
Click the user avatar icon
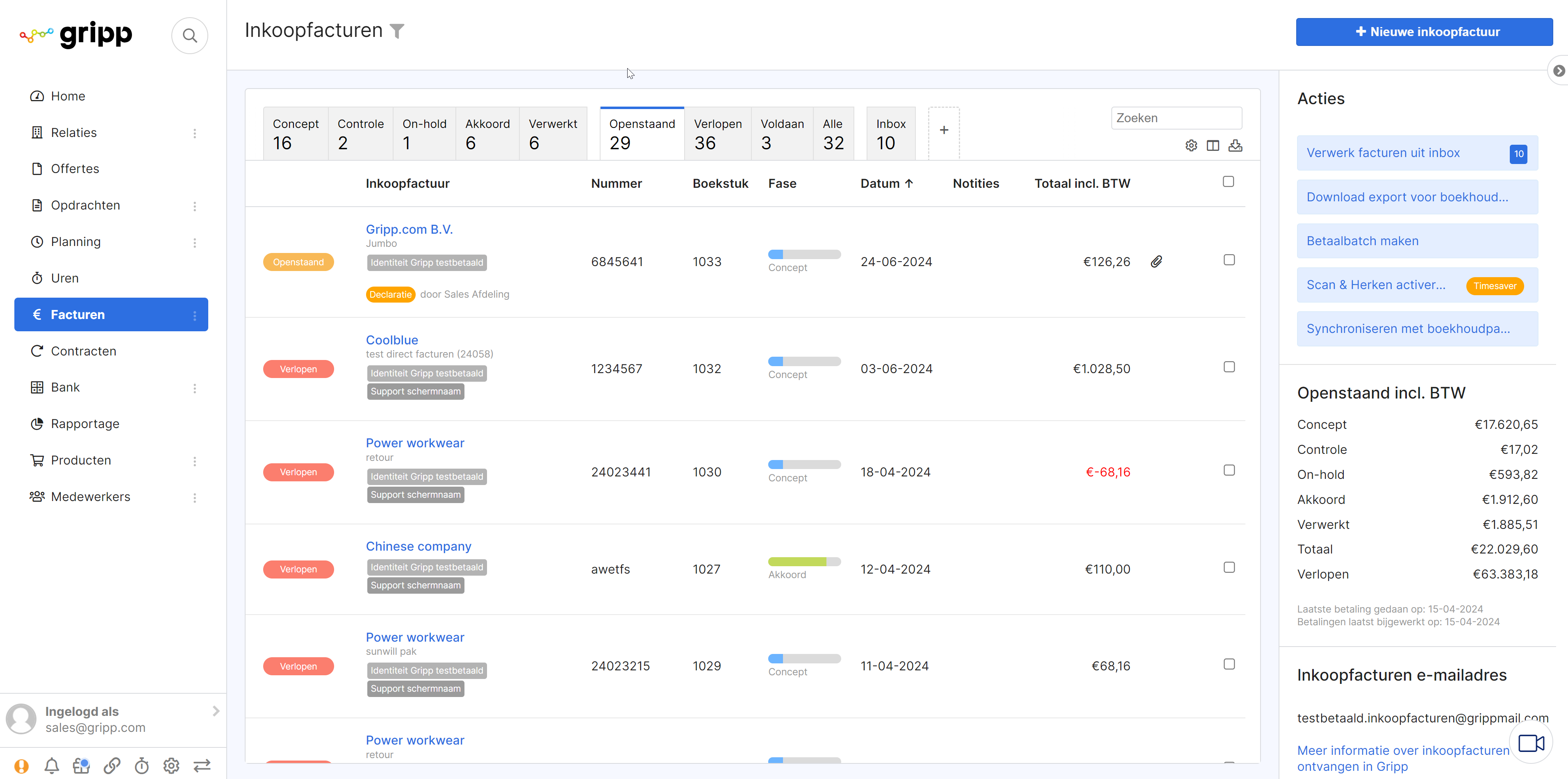click(x=21, y=719)
